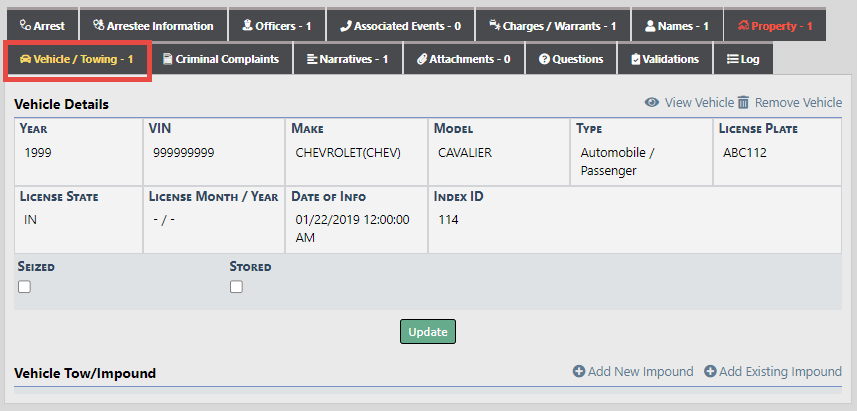This screenshot has width=857, height=411.
Task: Open the Charges / Warrants - 1 tab
Action: [x=551, y=26]
